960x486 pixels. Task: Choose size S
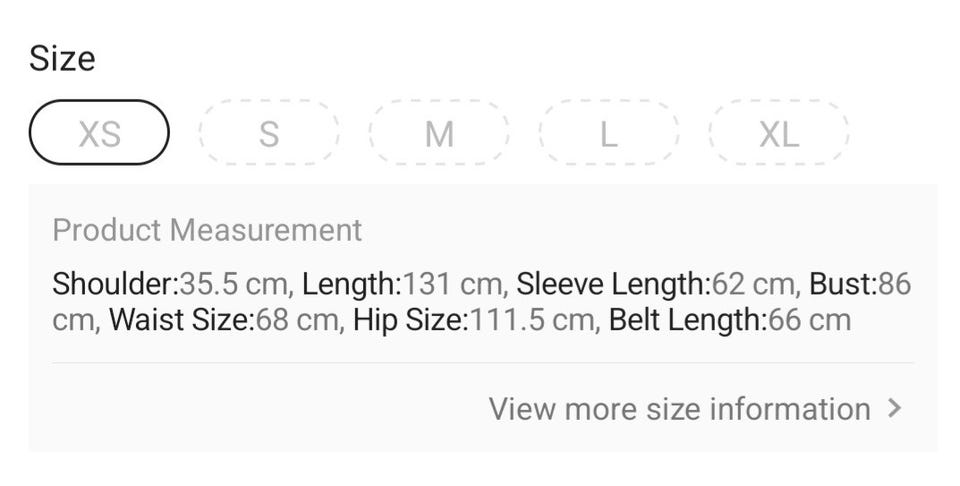[x=269, y=133]
